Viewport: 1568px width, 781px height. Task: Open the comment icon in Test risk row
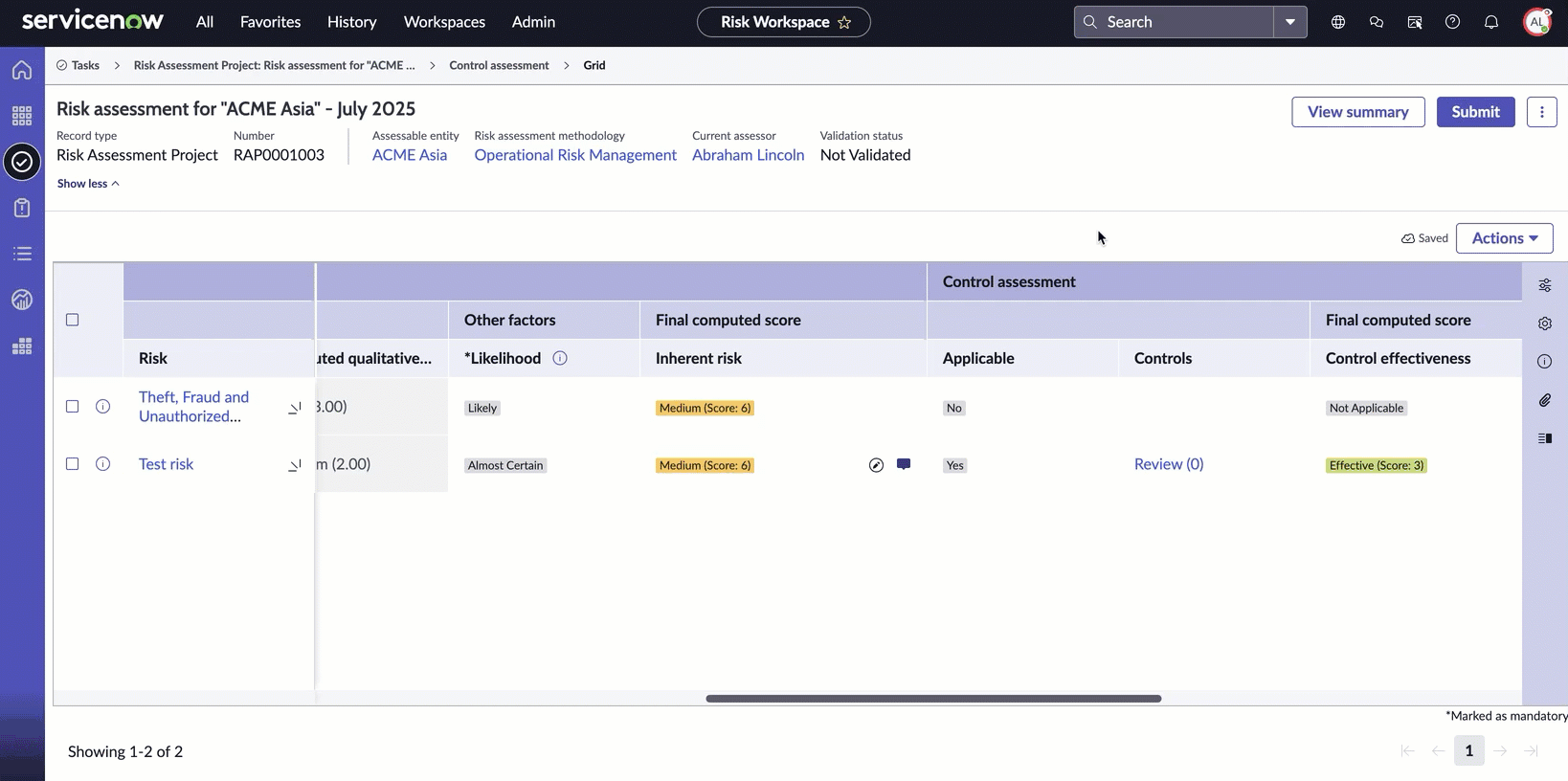904,464
